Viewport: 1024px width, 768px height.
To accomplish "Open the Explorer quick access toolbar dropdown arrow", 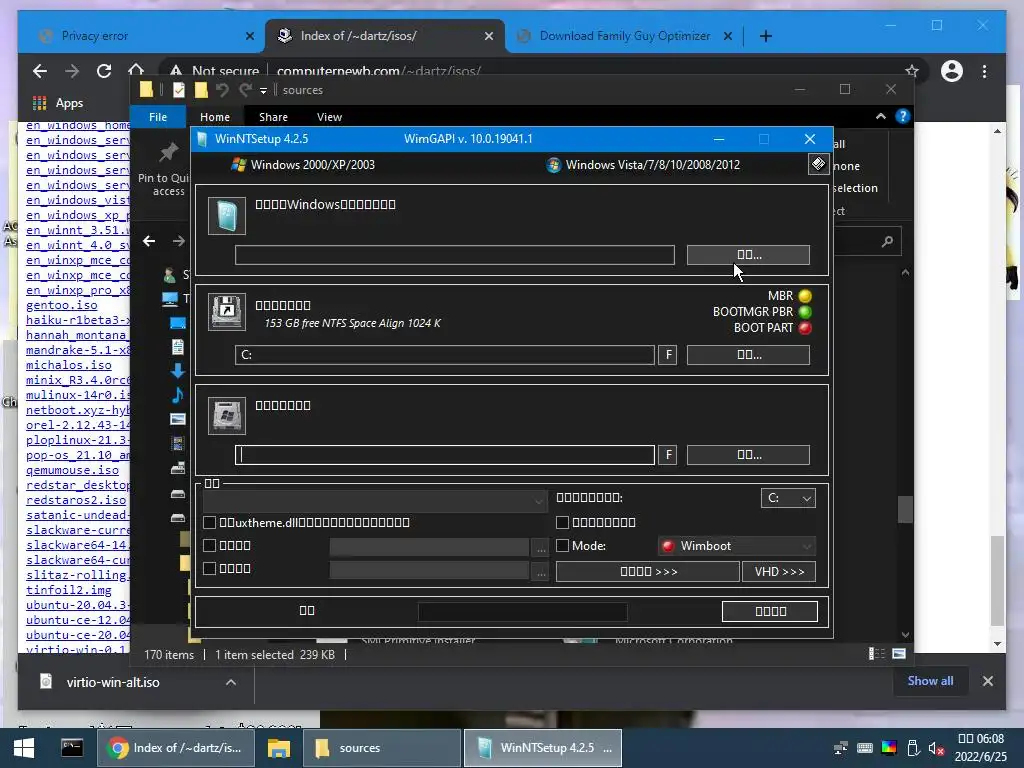I will click(x=263, y=91).
